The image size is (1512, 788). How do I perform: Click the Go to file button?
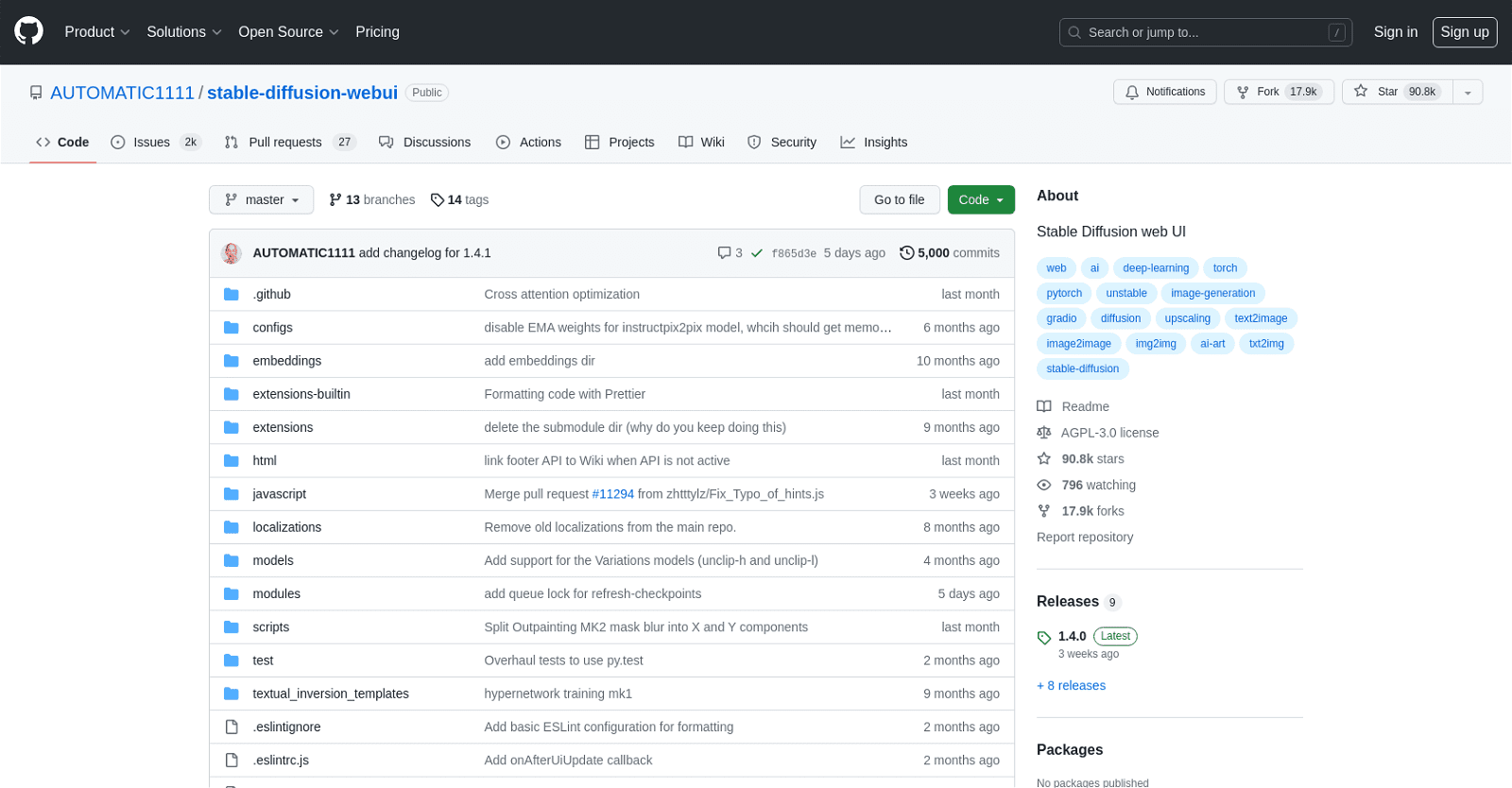[x=899, y=200]
